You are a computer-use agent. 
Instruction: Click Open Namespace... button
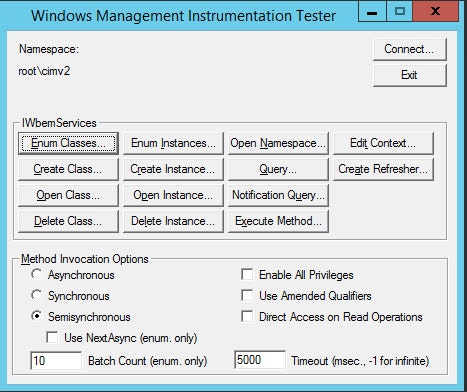coord(278,143)
